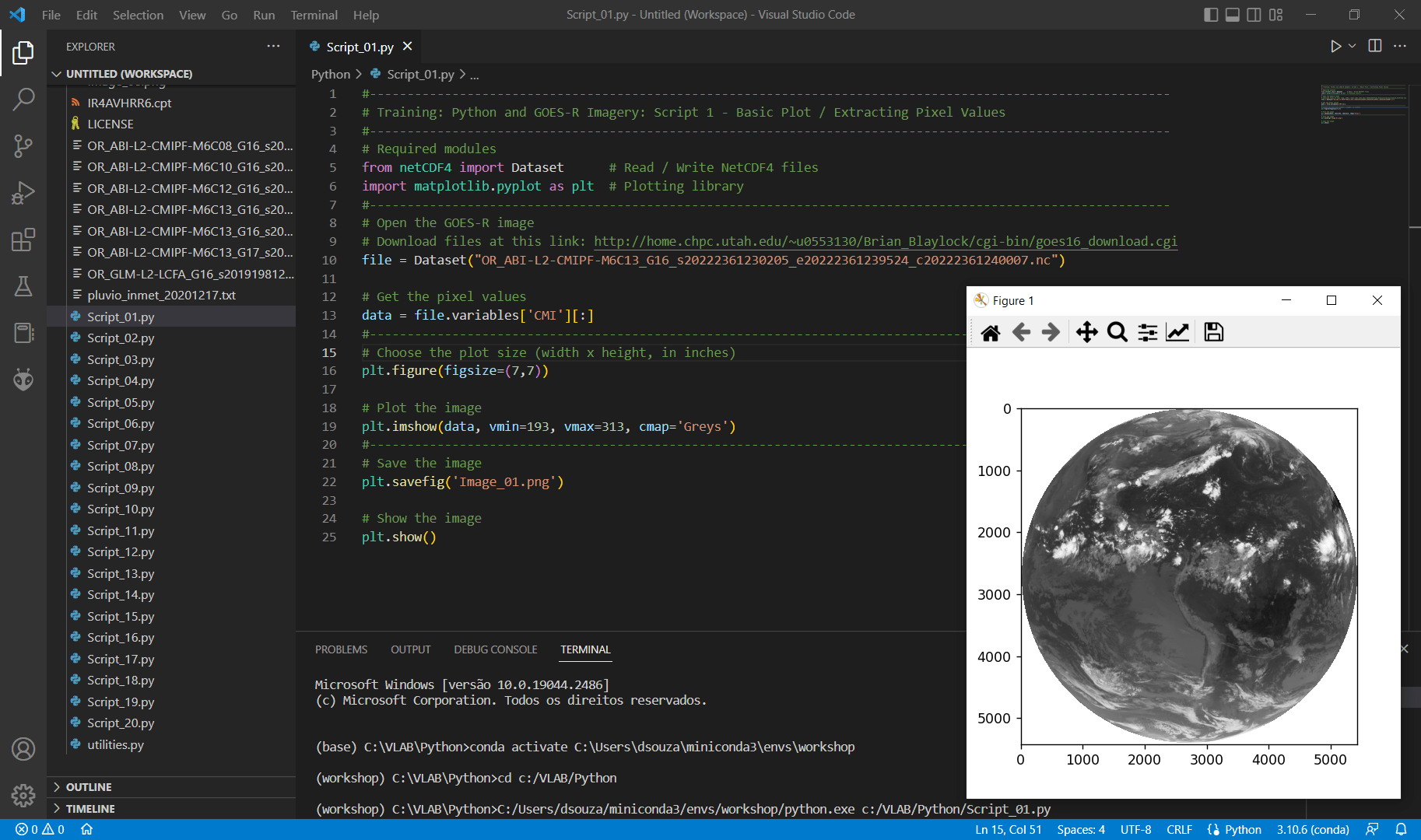The image size is (1421, 840).
Task: Open the Terminal menu
Action: (314, 15)
